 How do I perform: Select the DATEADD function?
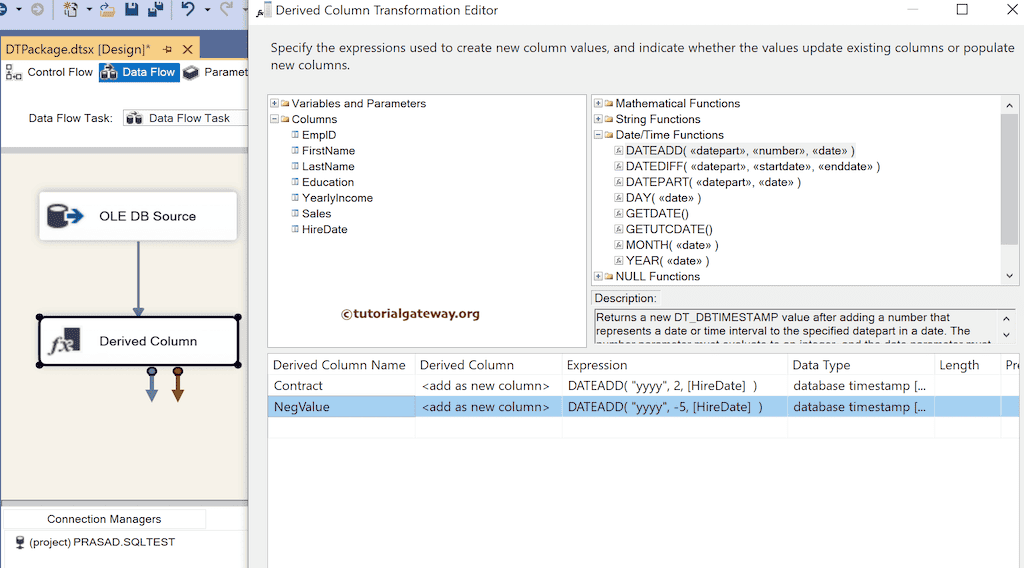pyautogui.click(x=740, y=151)
